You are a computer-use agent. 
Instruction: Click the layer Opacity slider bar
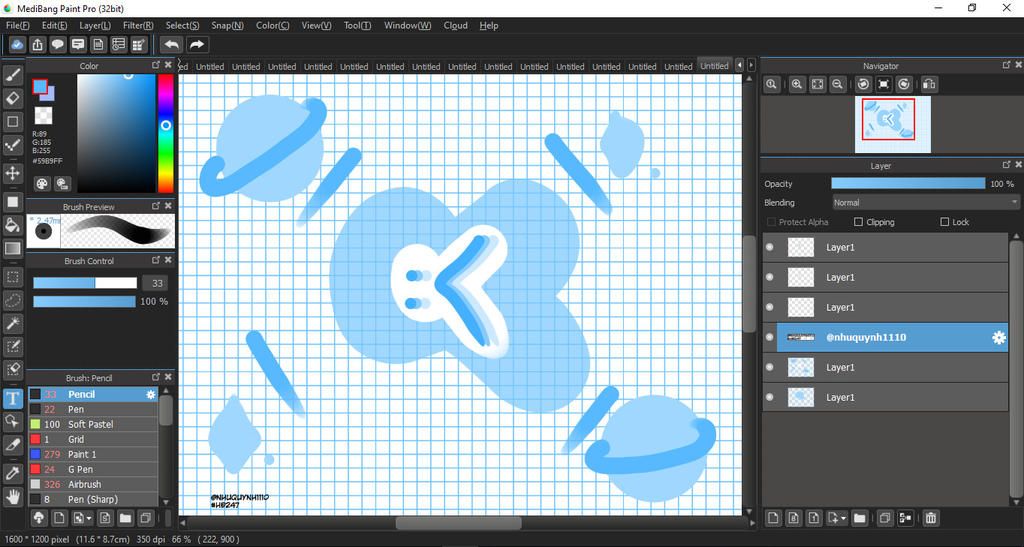(x=908, y=184)
